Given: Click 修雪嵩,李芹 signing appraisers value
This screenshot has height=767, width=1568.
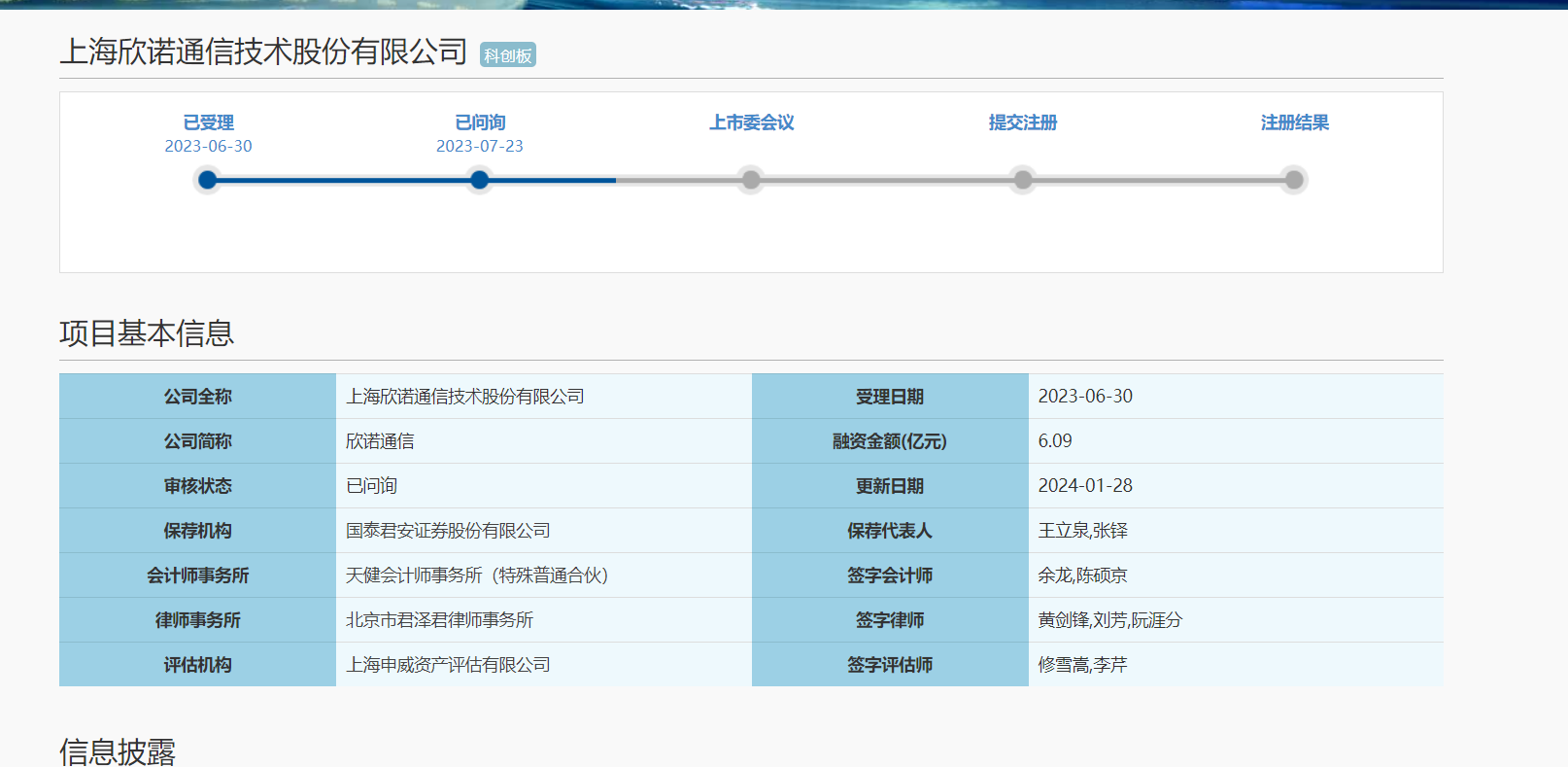Looking at the screenshot, I should tap(1082, 665).
